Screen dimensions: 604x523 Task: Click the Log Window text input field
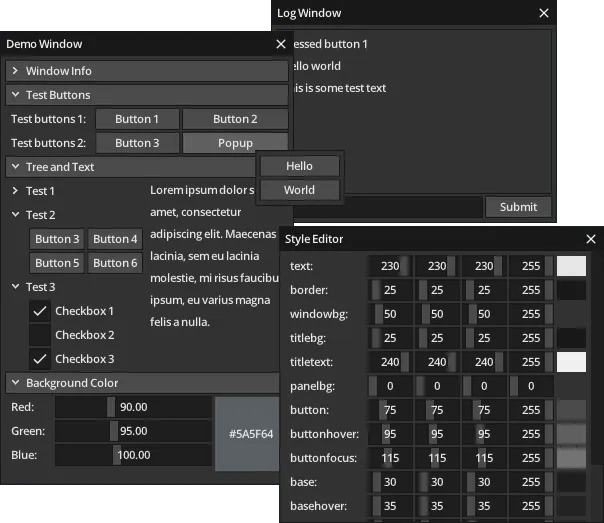coord(388,207)
